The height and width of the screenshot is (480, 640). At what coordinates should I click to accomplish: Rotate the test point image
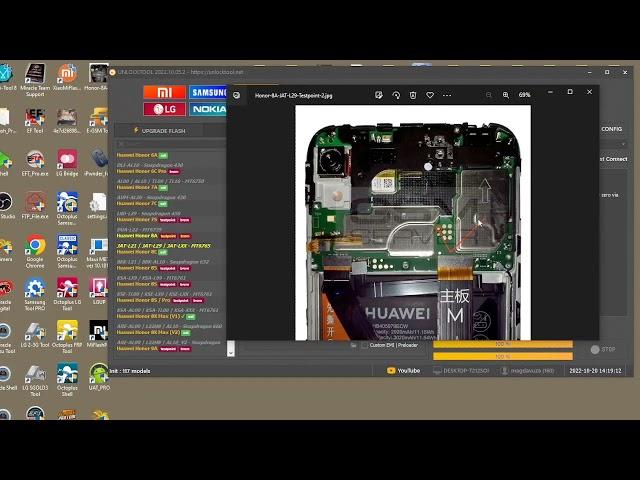tap(396, 95)
